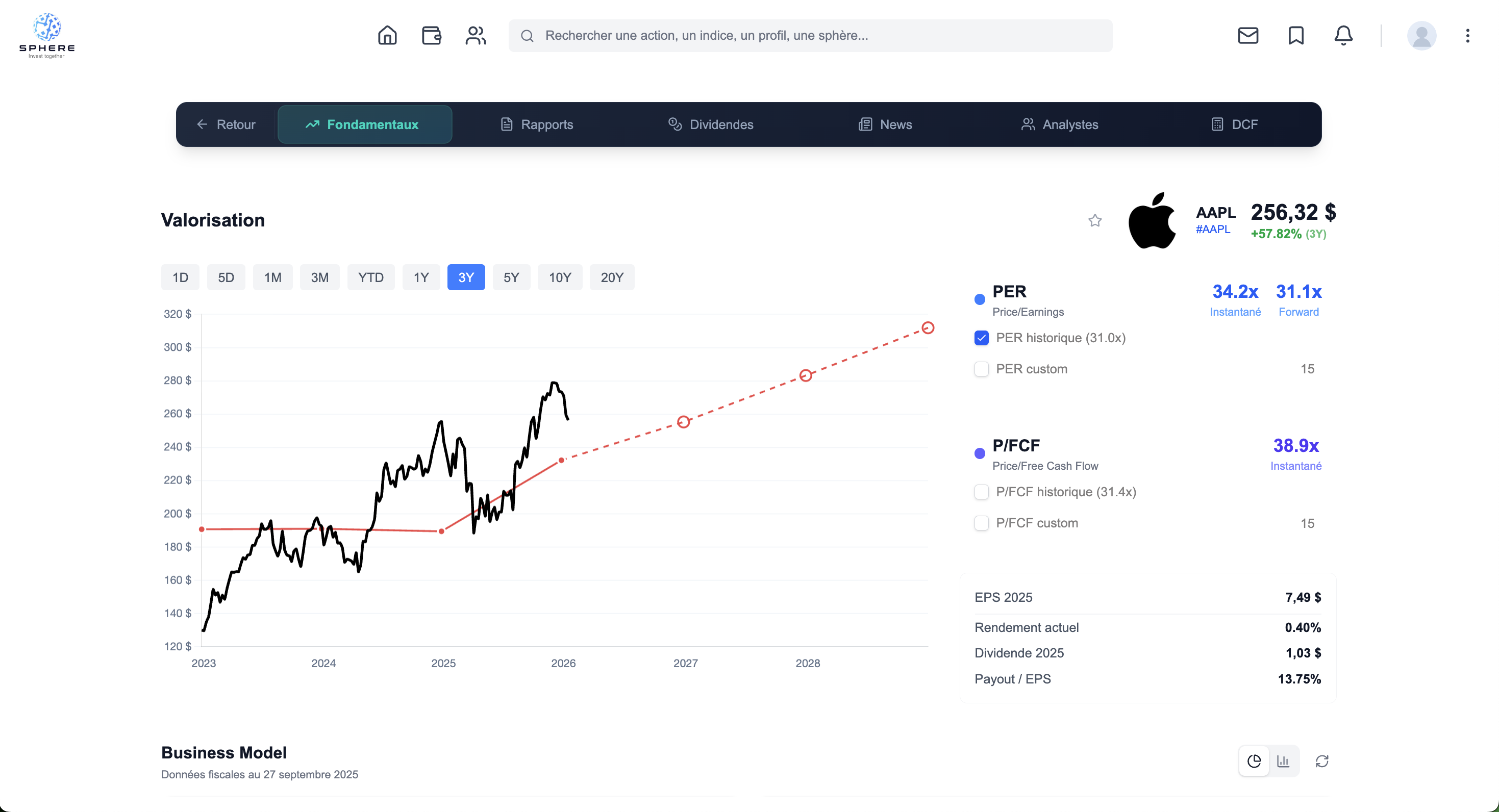Refresh the Business Model section

(x=1321, y=761)
